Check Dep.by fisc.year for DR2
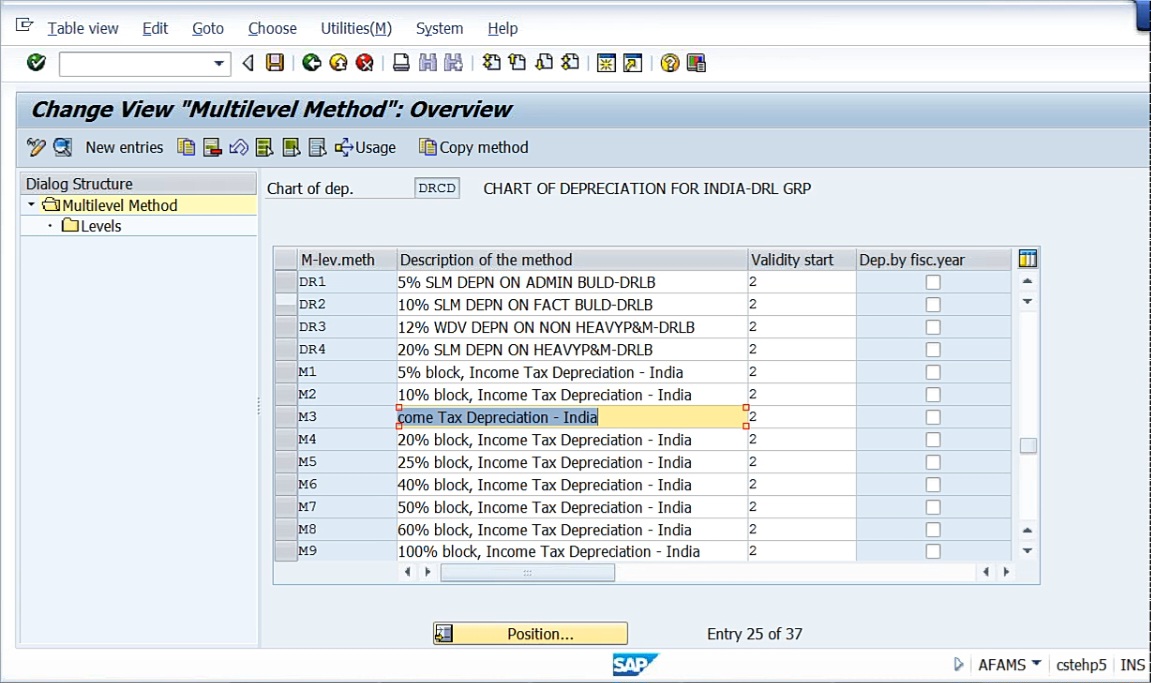Image resolution: width=1151 pixels, height=683 pixels. (933, 304)
